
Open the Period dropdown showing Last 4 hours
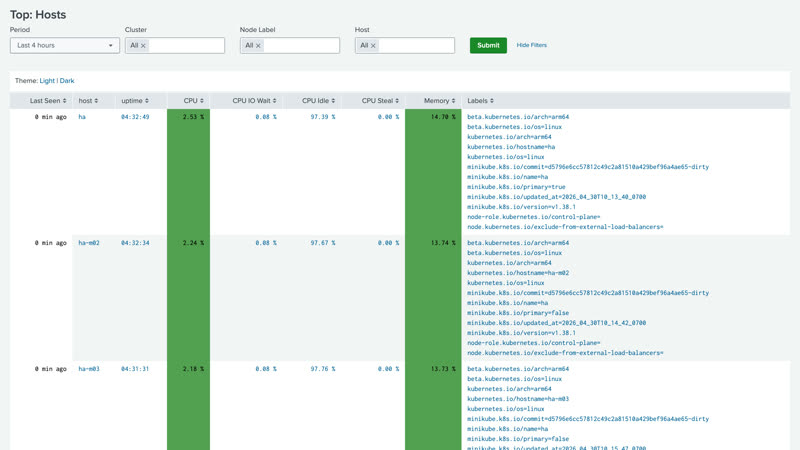(x=64, y=45)
